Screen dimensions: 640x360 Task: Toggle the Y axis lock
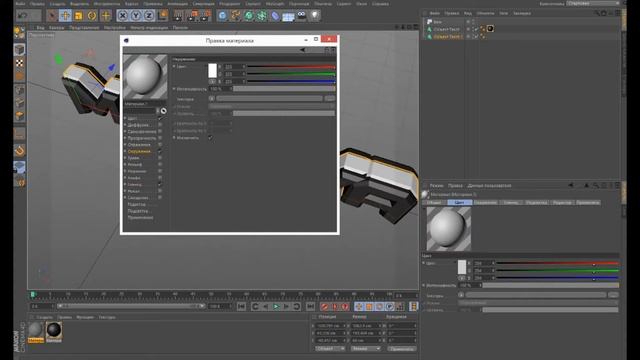point(136,16)
